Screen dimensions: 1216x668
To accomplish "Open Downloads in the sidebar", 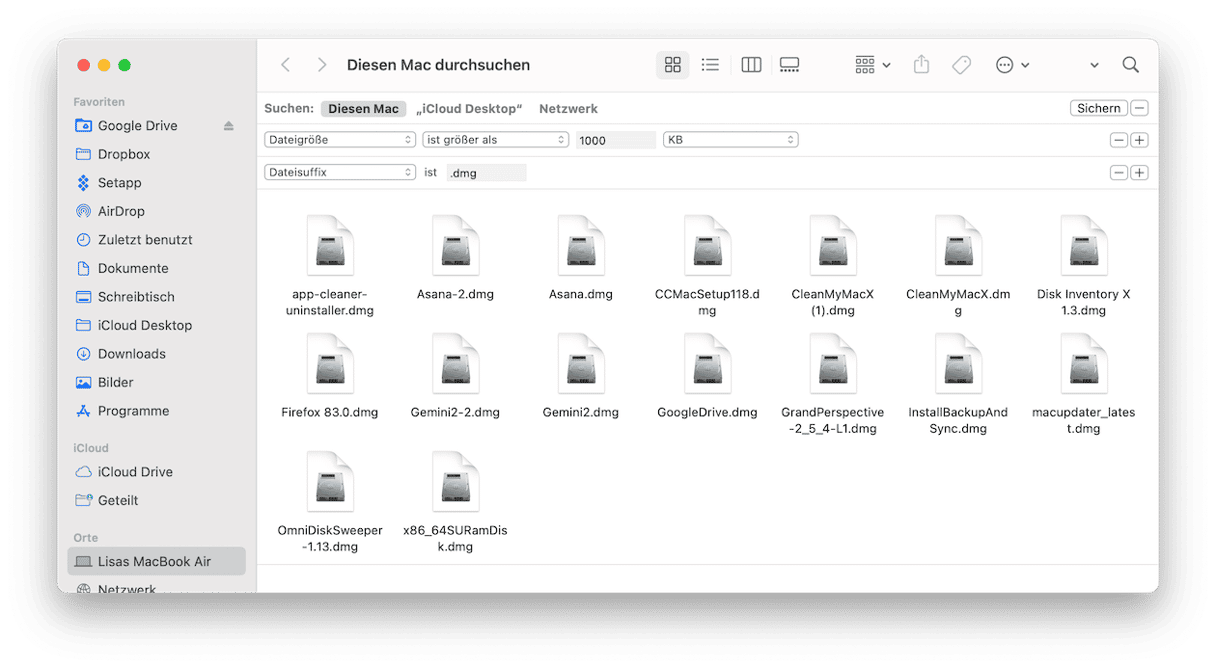I will point(131,354).
